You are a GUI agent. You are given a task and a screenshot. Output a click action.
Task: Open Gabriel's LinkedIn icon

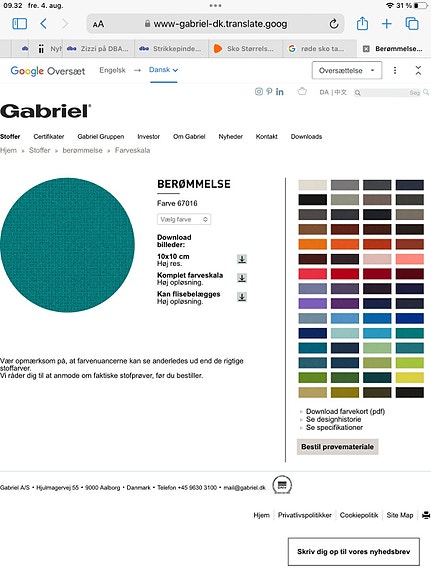click(x=280, y=92)
